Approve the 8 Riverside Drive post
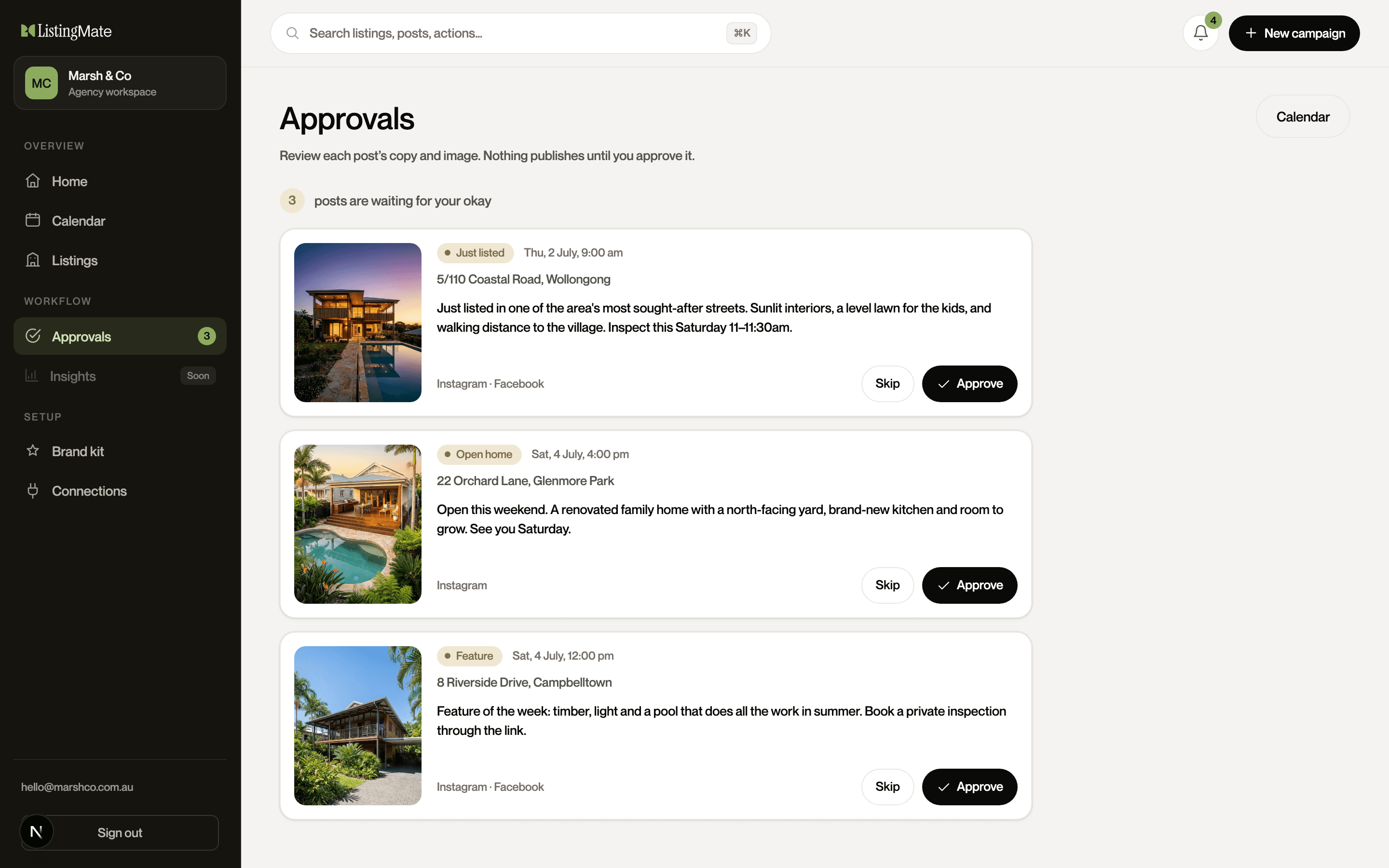 pyautogui.click(x=969, y=787)
